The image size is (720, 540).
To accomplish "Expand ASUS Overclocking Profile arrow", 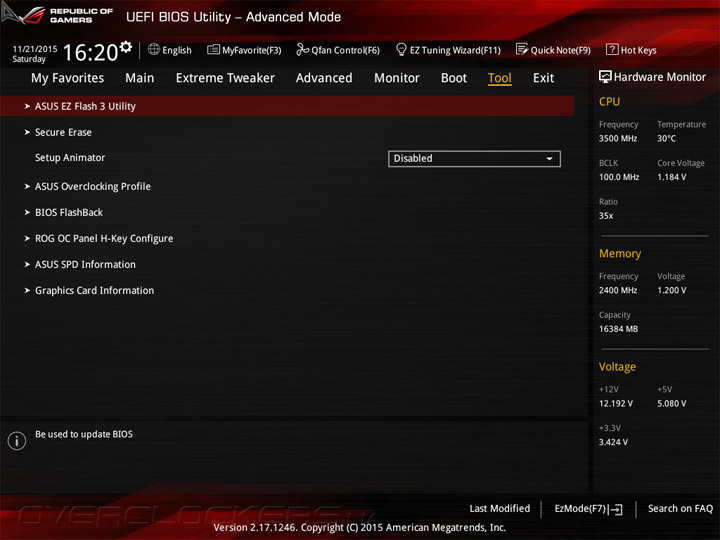I will click(27, 186).
